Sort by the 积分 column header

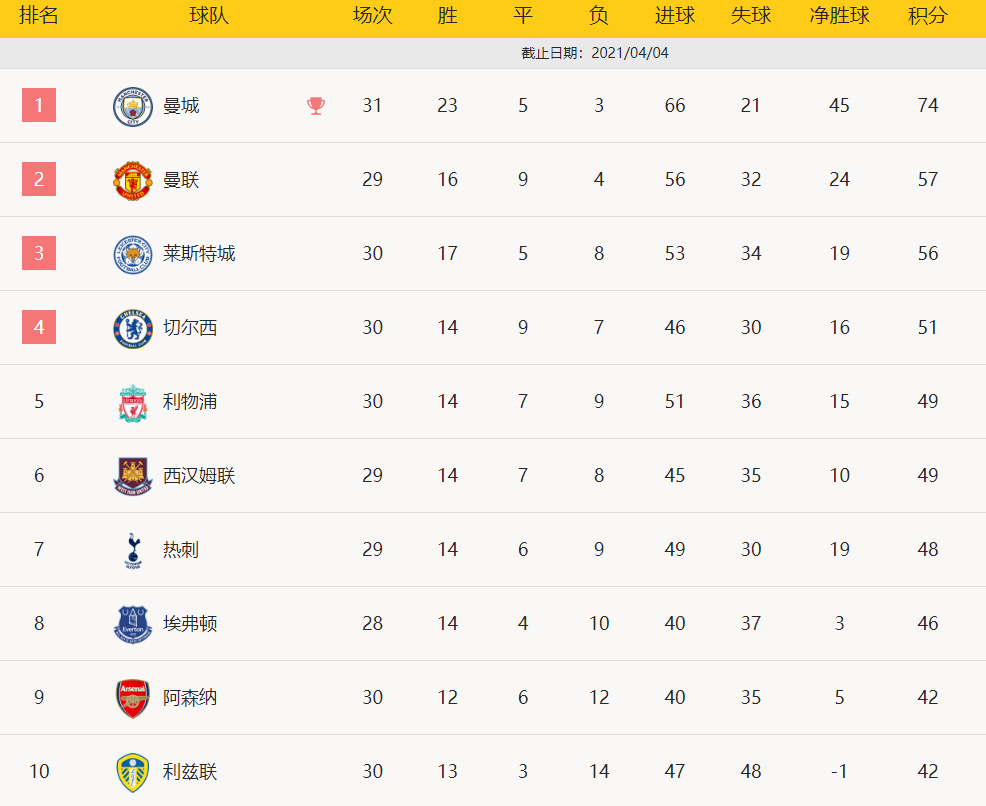928,17
